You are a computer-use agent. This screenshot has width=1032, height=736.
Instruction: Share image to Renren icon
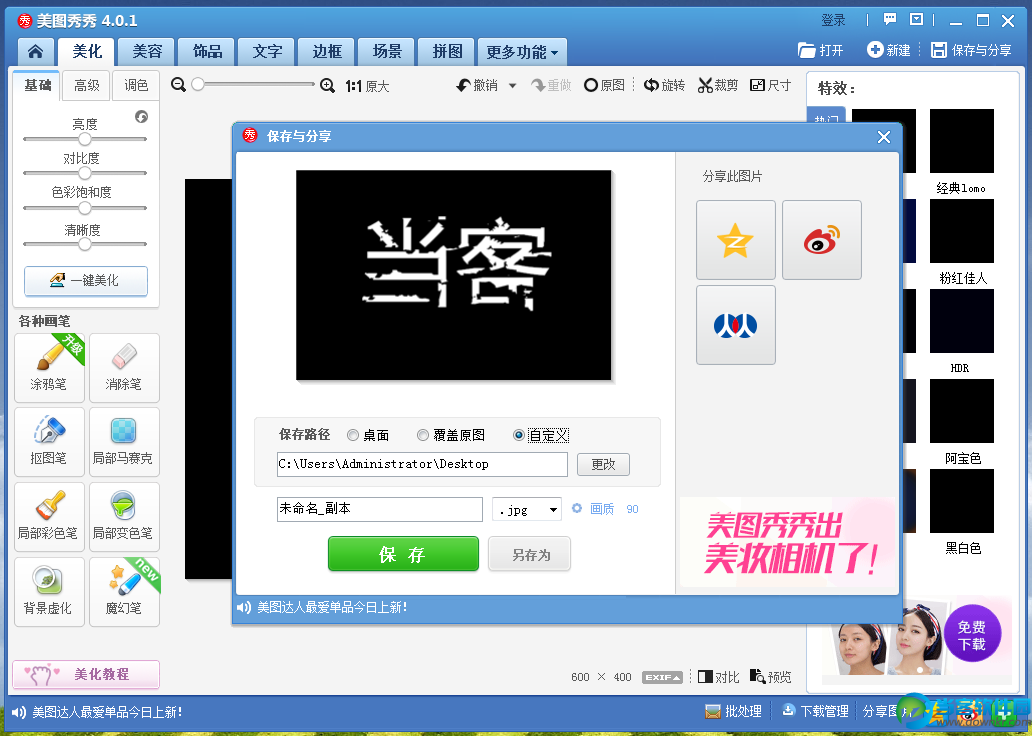736,325
